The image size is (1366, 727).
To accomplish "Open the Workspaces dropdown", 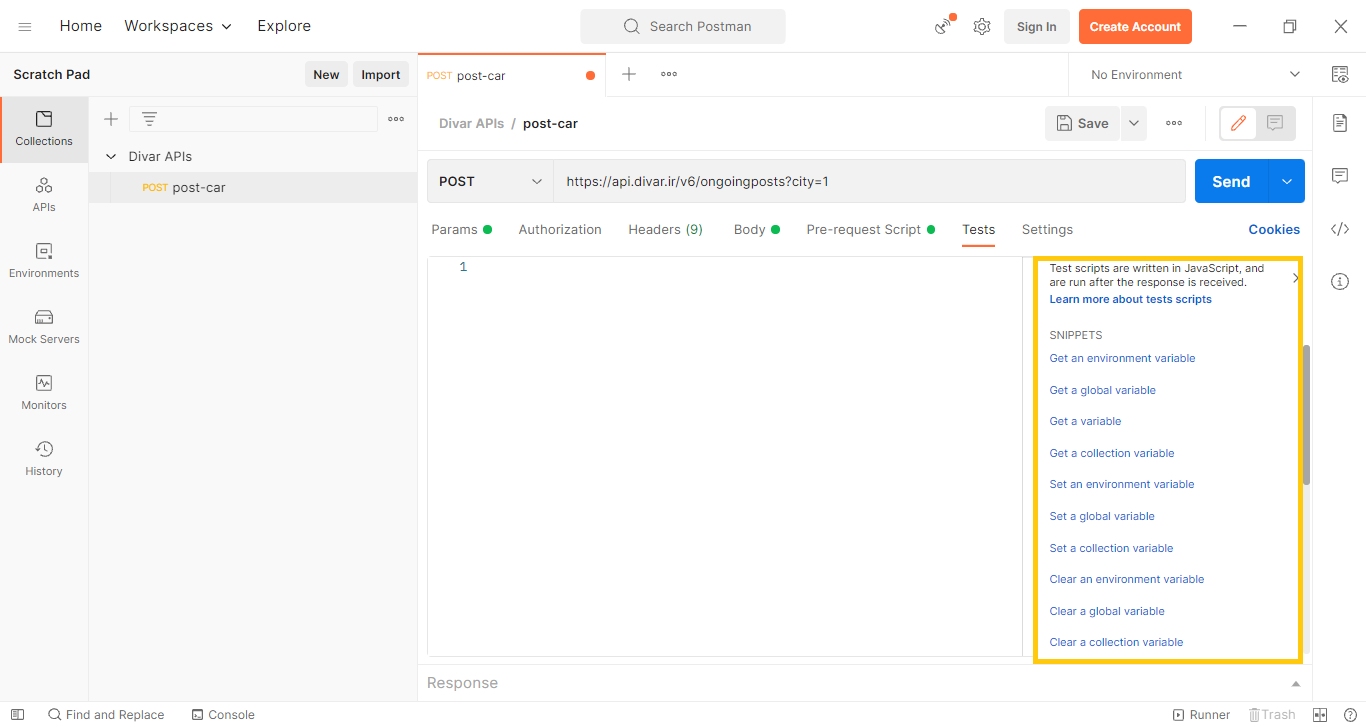I will [x=178, y=26].
